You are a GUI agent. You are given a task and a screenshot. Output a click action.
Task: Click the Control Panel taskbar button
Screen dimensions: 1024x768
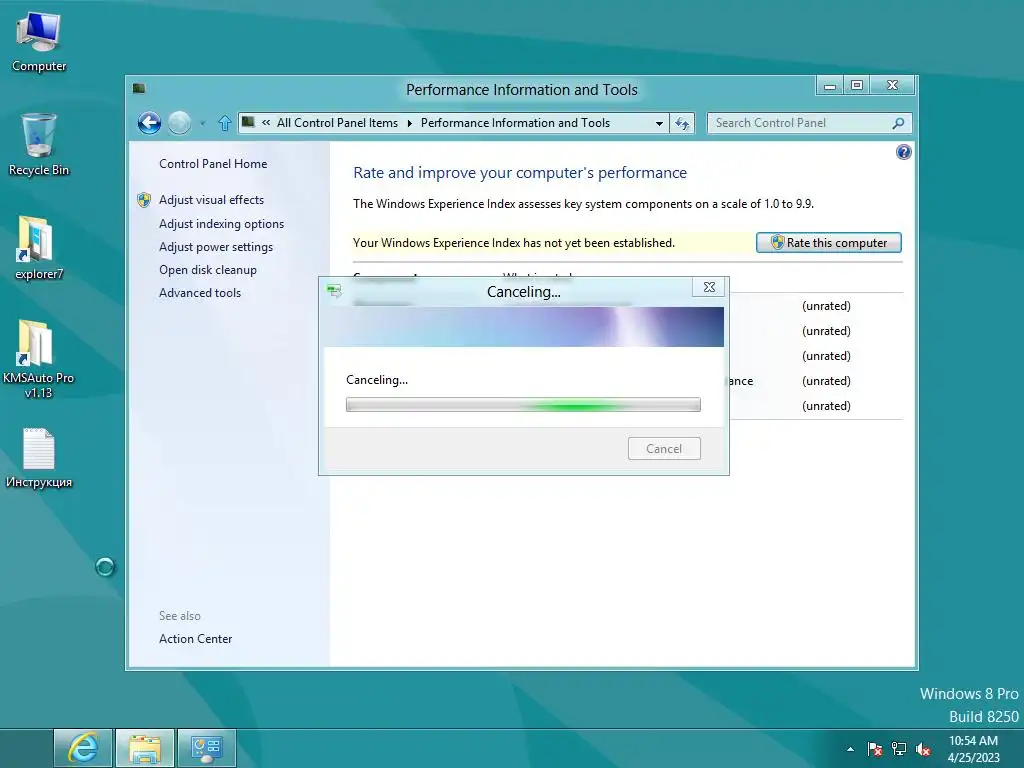pyautogui.click(x=206, y=748)
